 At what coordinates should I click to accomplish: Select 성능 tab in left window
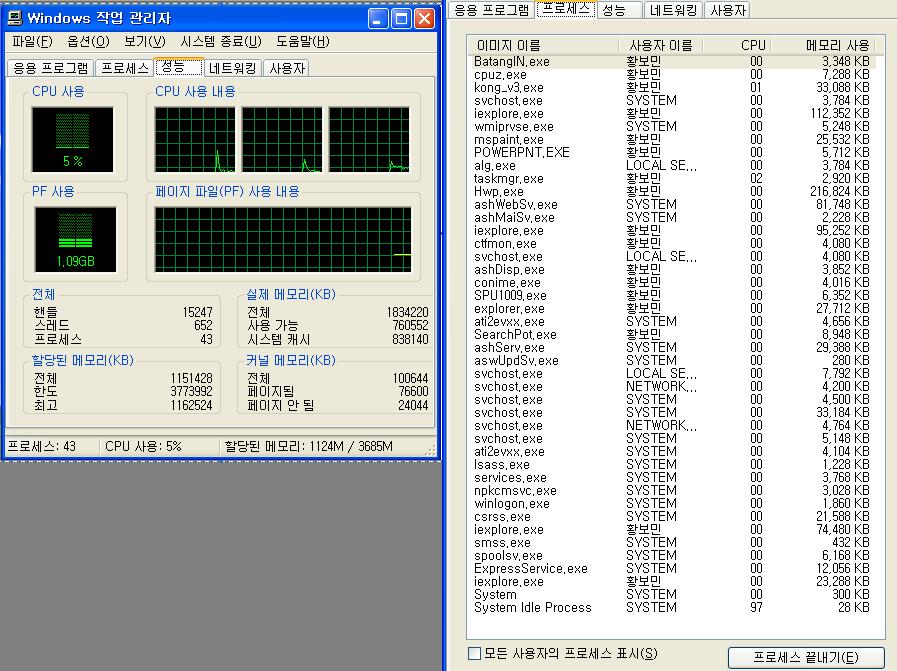click(x=178, y=66)
